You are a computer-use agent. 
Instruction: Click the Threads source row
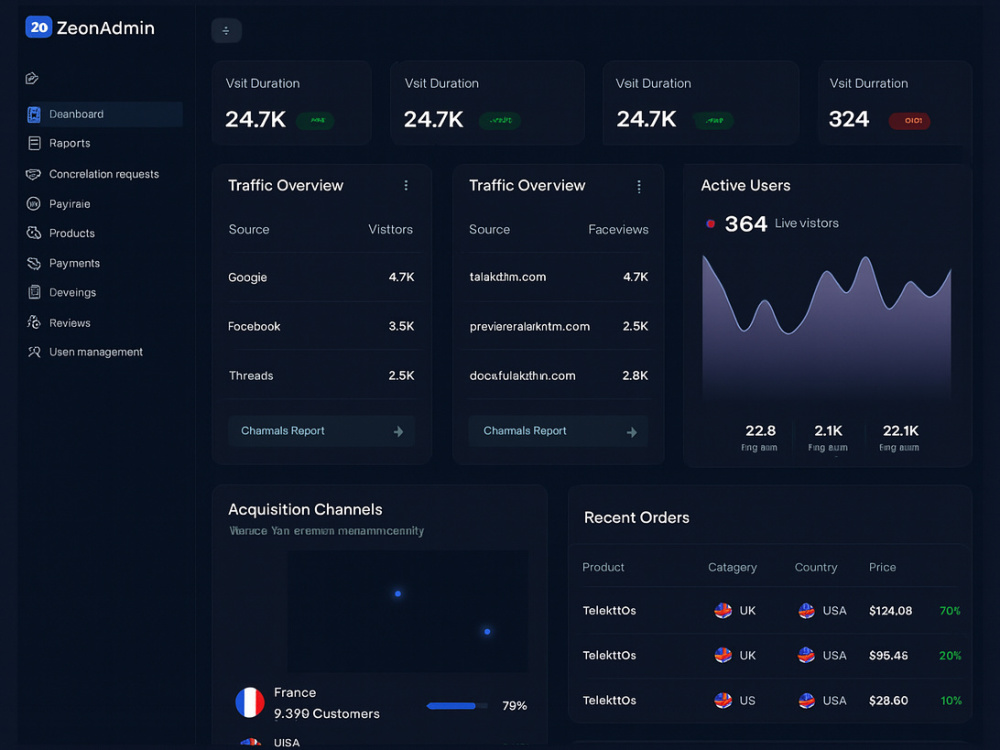321,376
